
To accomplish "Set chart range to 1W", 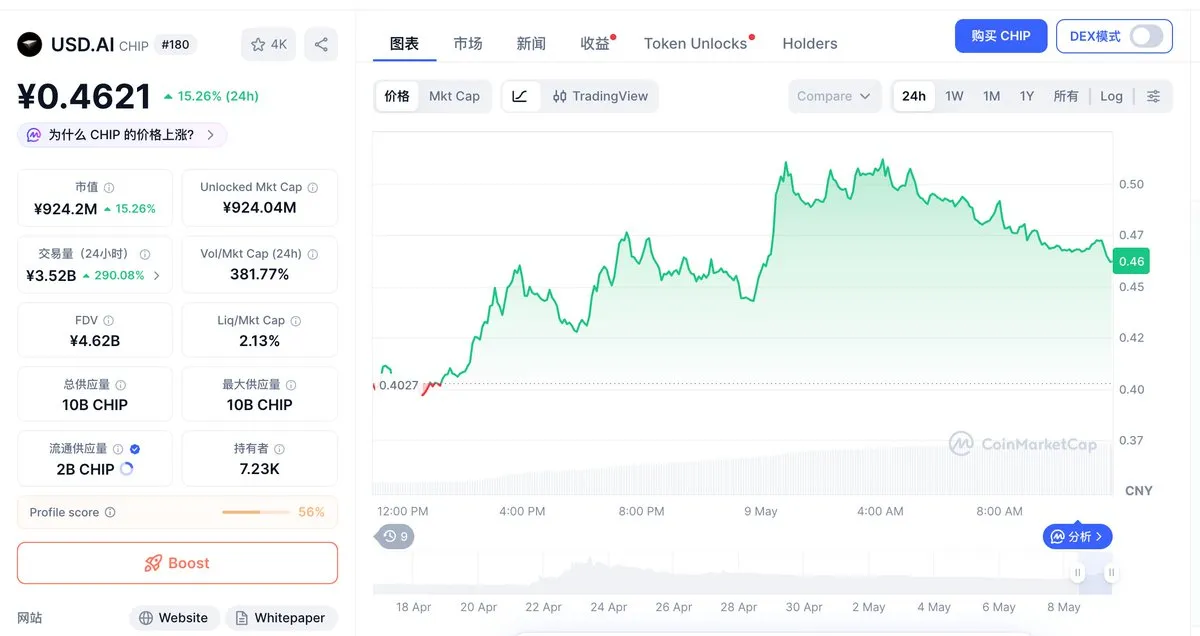I will [x=955, y=96].
